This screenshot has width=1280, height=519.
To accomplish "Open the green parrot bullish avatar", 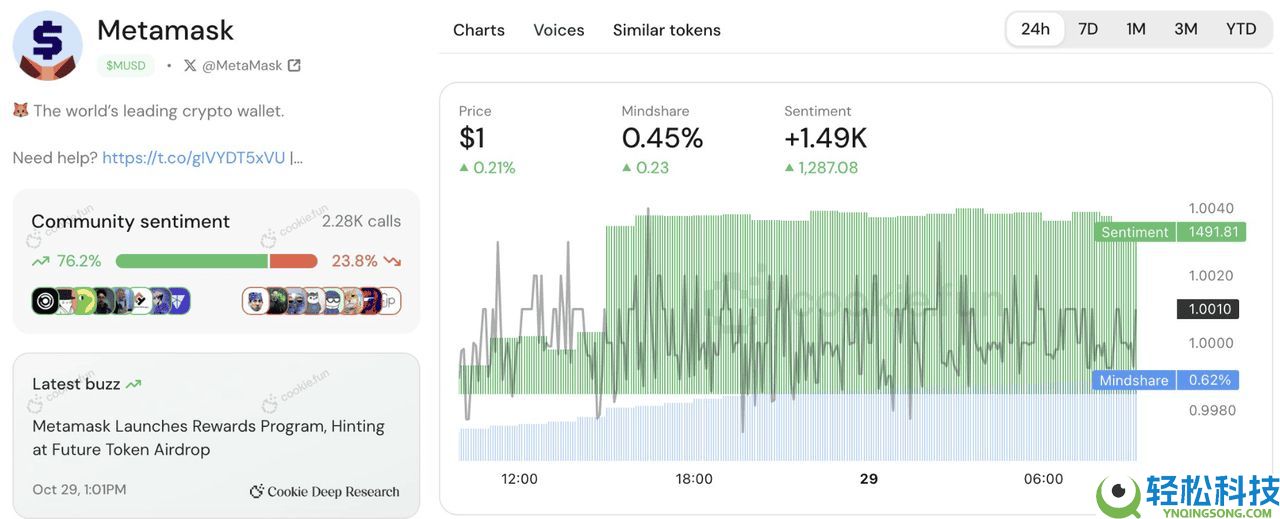I will (83, 301).
